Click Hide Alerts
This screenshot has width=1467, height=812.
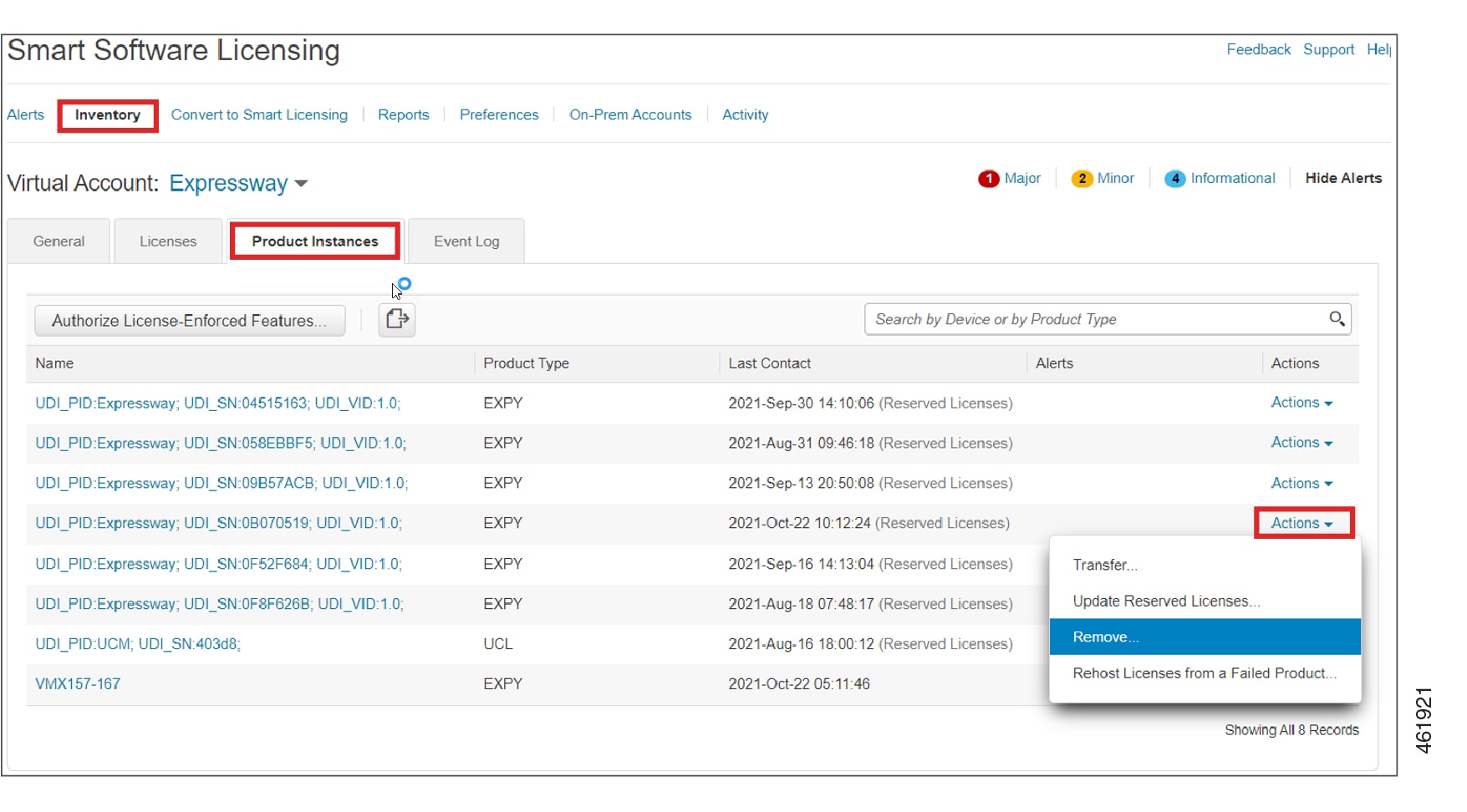pyautogui.click(x=1343, y=179)
